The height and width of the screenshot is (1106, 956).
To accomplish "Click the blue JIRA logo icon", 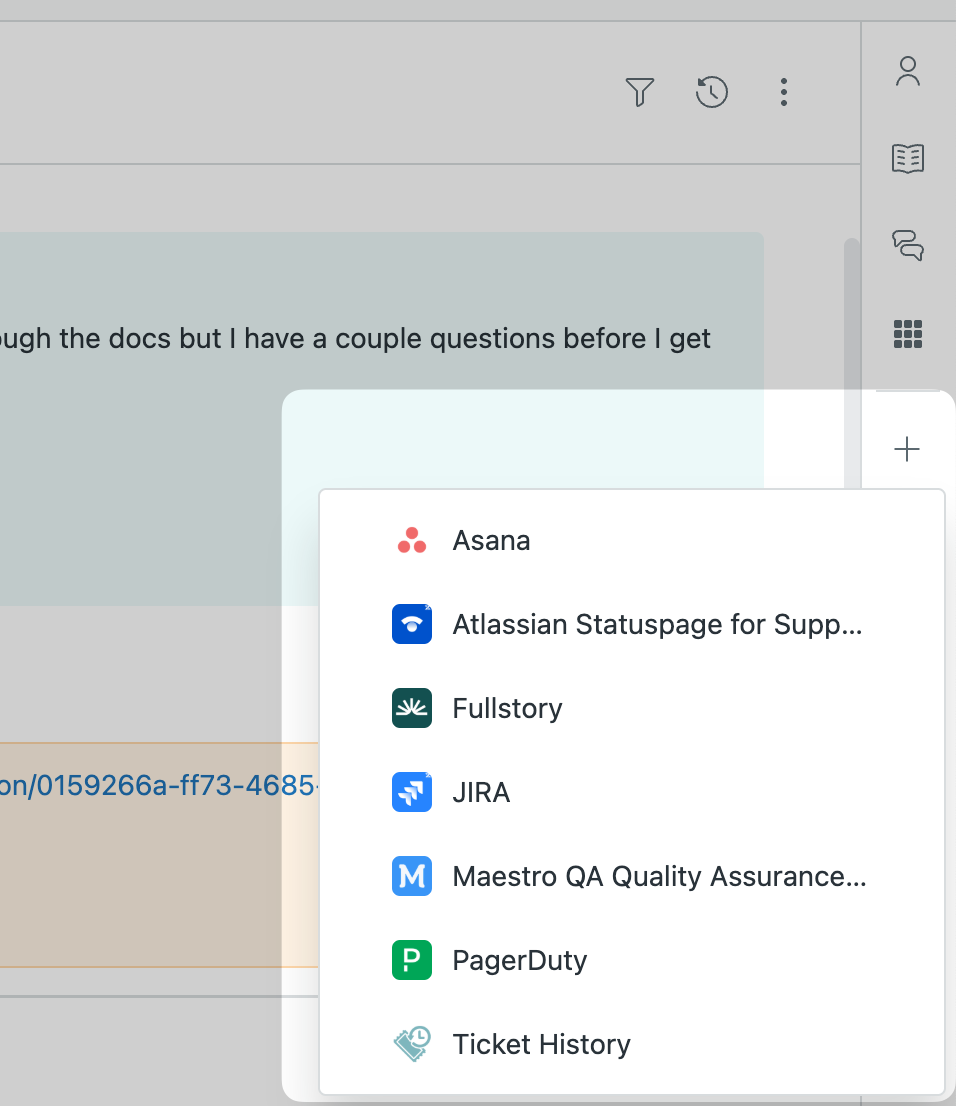I will (412, 793).
